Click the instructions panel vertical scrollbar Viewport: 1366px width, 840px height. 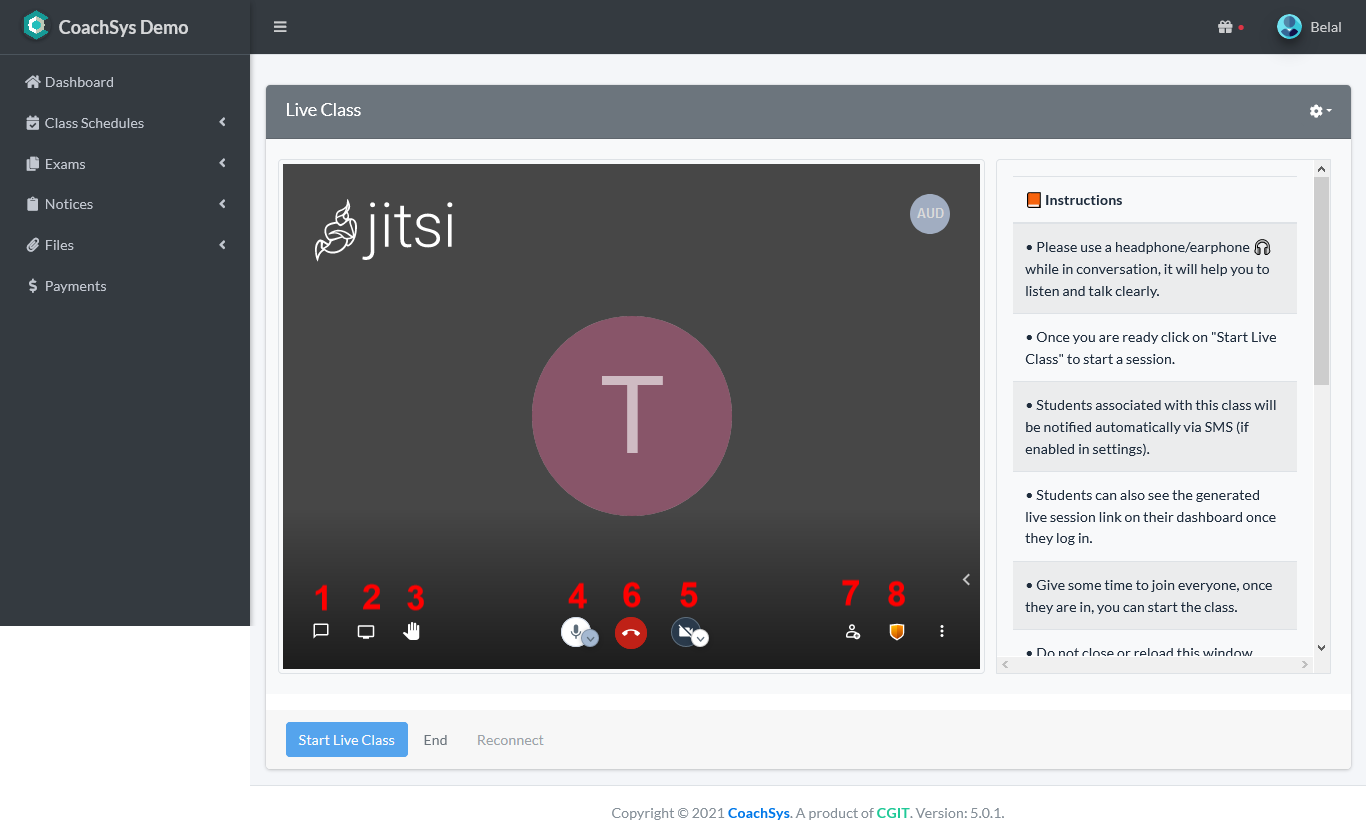click(1321, 281)
